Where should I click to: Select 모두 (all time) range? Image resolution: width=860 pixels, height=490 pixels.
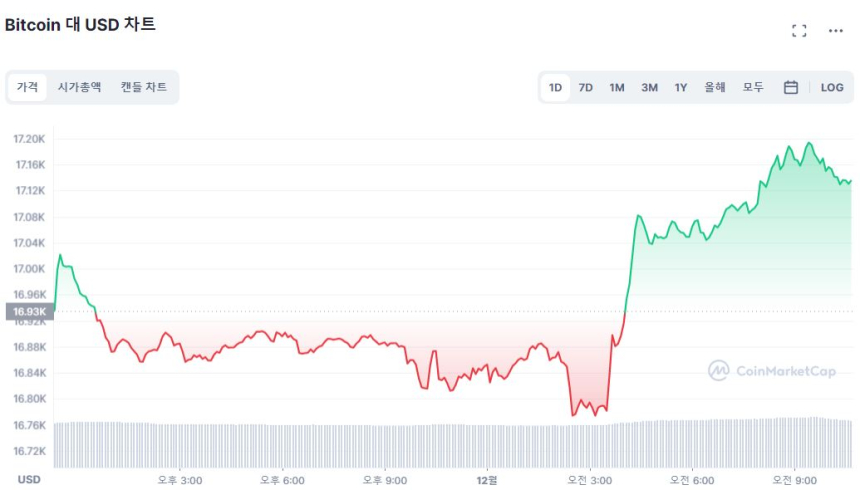tap(753, 88)
